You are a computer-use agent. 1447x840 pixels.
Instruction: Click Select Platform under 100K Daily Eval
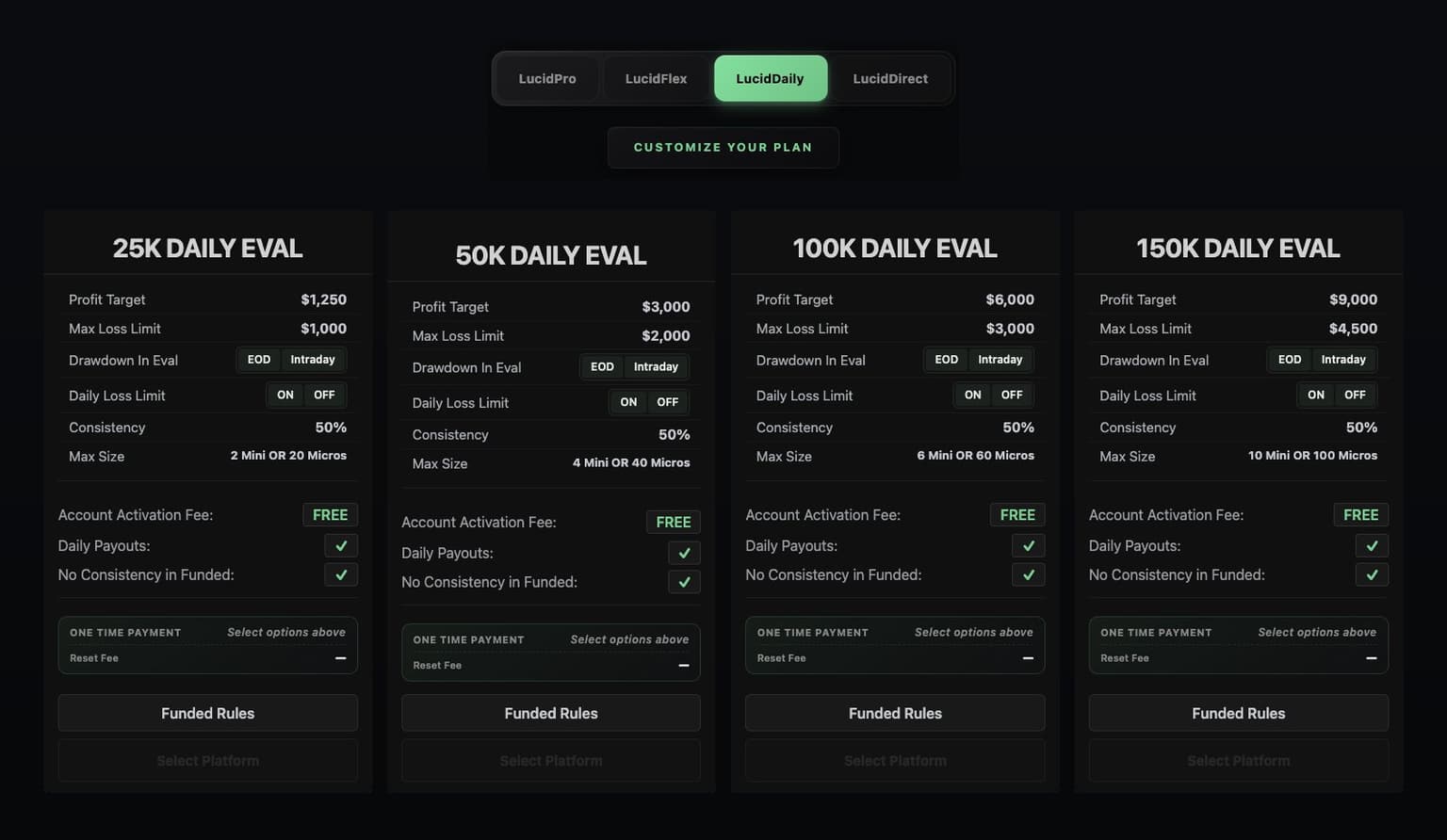(x=895, y=760)
